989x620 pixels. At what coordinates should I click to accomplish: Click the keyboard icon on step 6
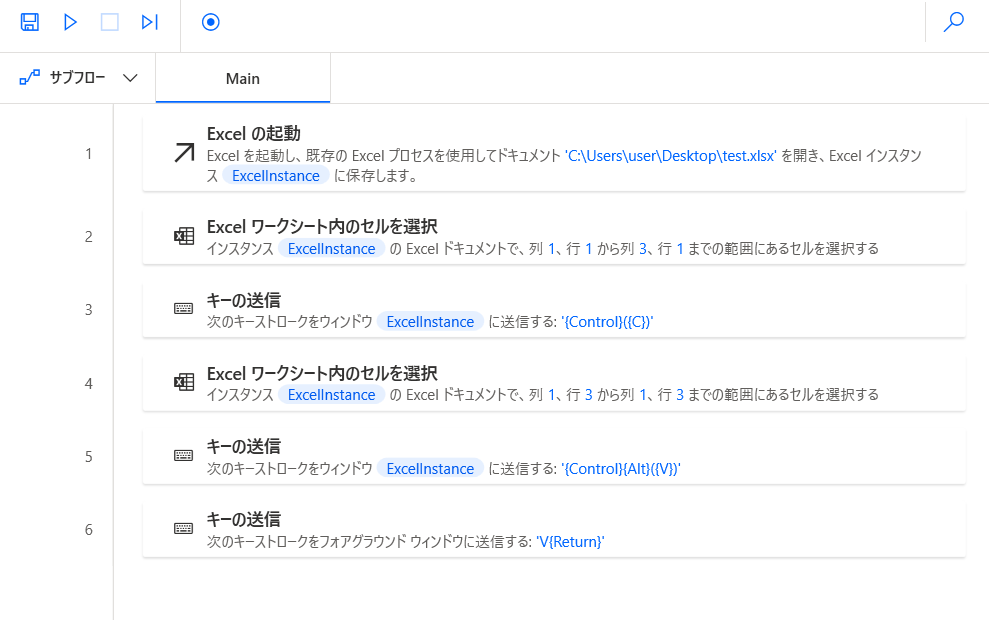tap(184, 529)
